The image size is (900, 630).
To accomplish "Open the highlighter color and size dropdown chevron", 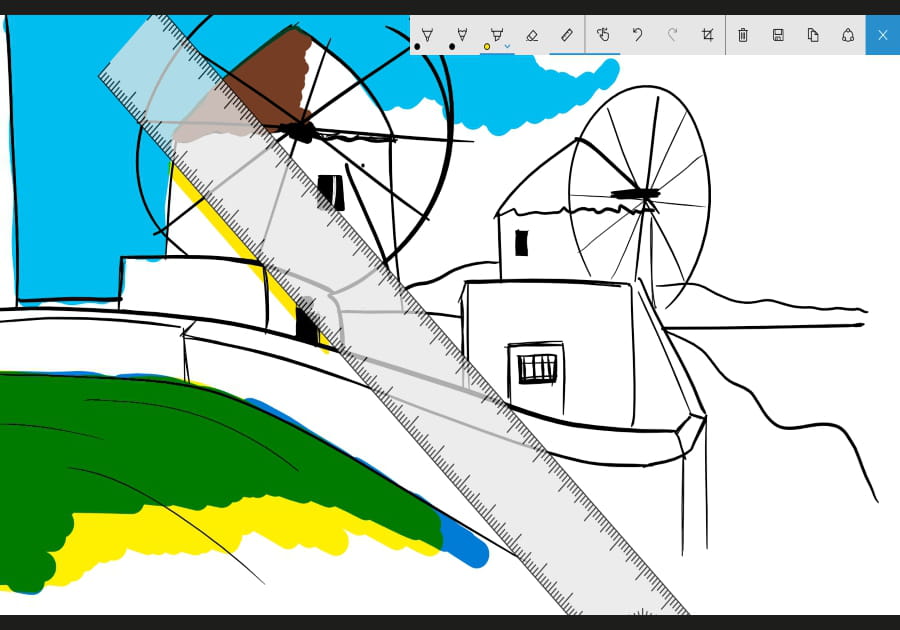I will pos(507,46).
